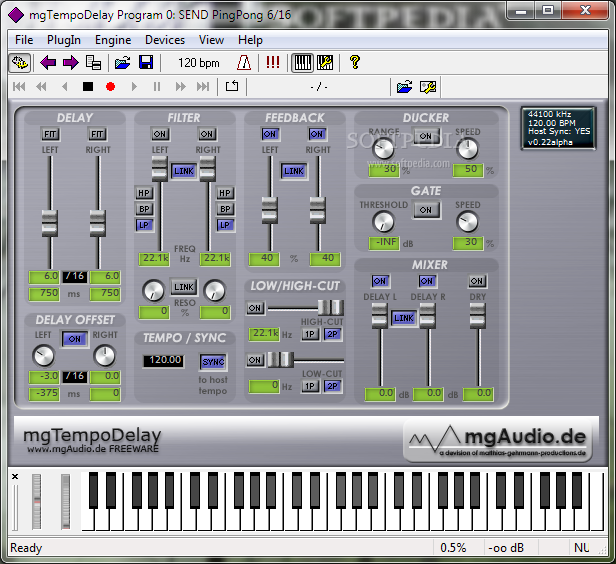
Task: Open the program list icon
Action: coord(94,63)
